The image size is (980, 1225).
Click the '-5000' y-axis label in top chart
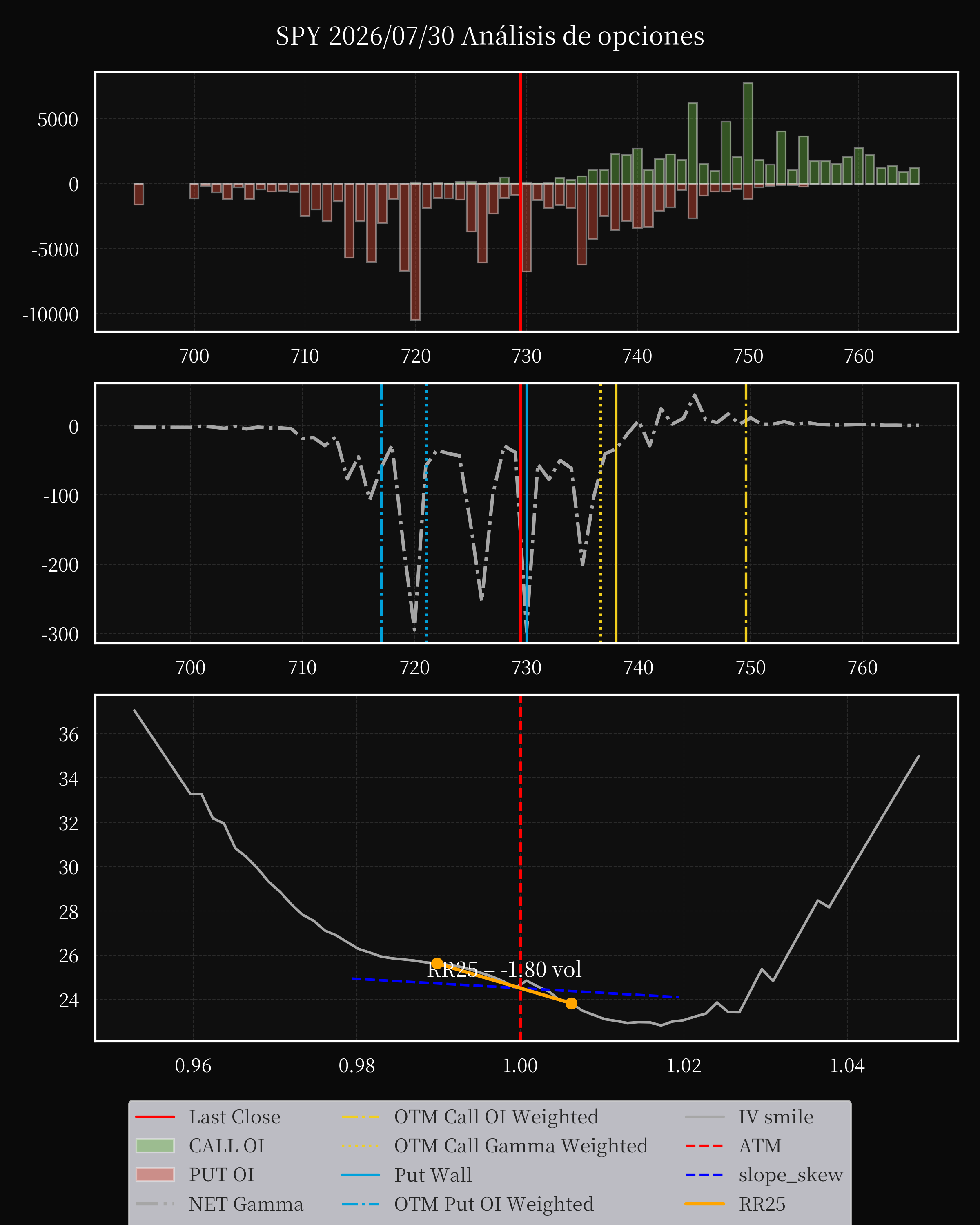(55, 250)
